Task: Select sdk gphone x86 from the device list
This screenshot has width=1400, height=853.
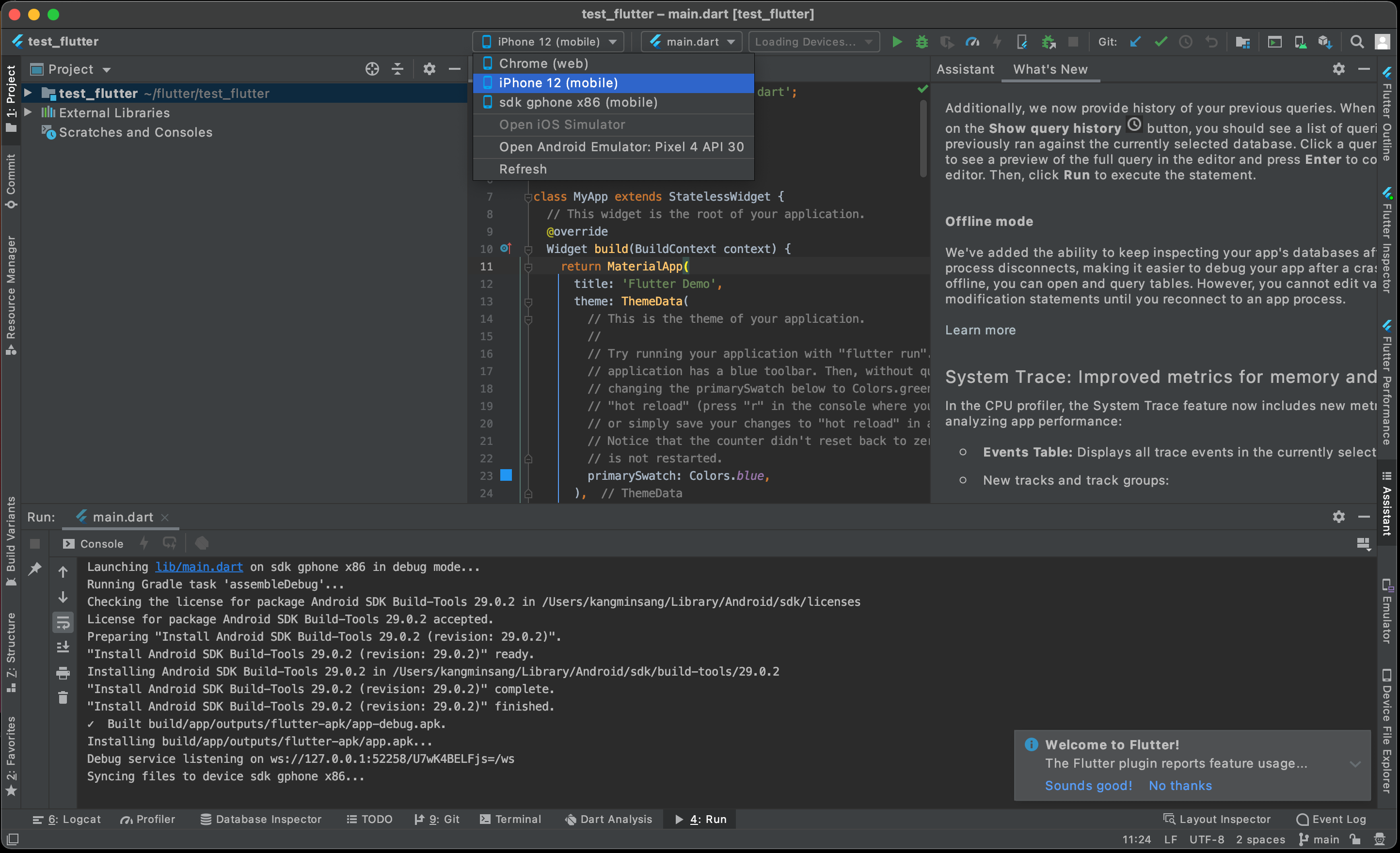Action: [x=577, y=102]
